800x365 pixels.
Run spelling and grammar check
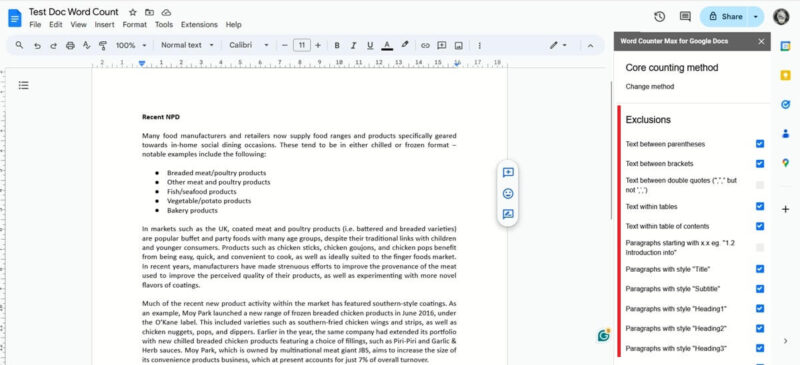(86, 45)
